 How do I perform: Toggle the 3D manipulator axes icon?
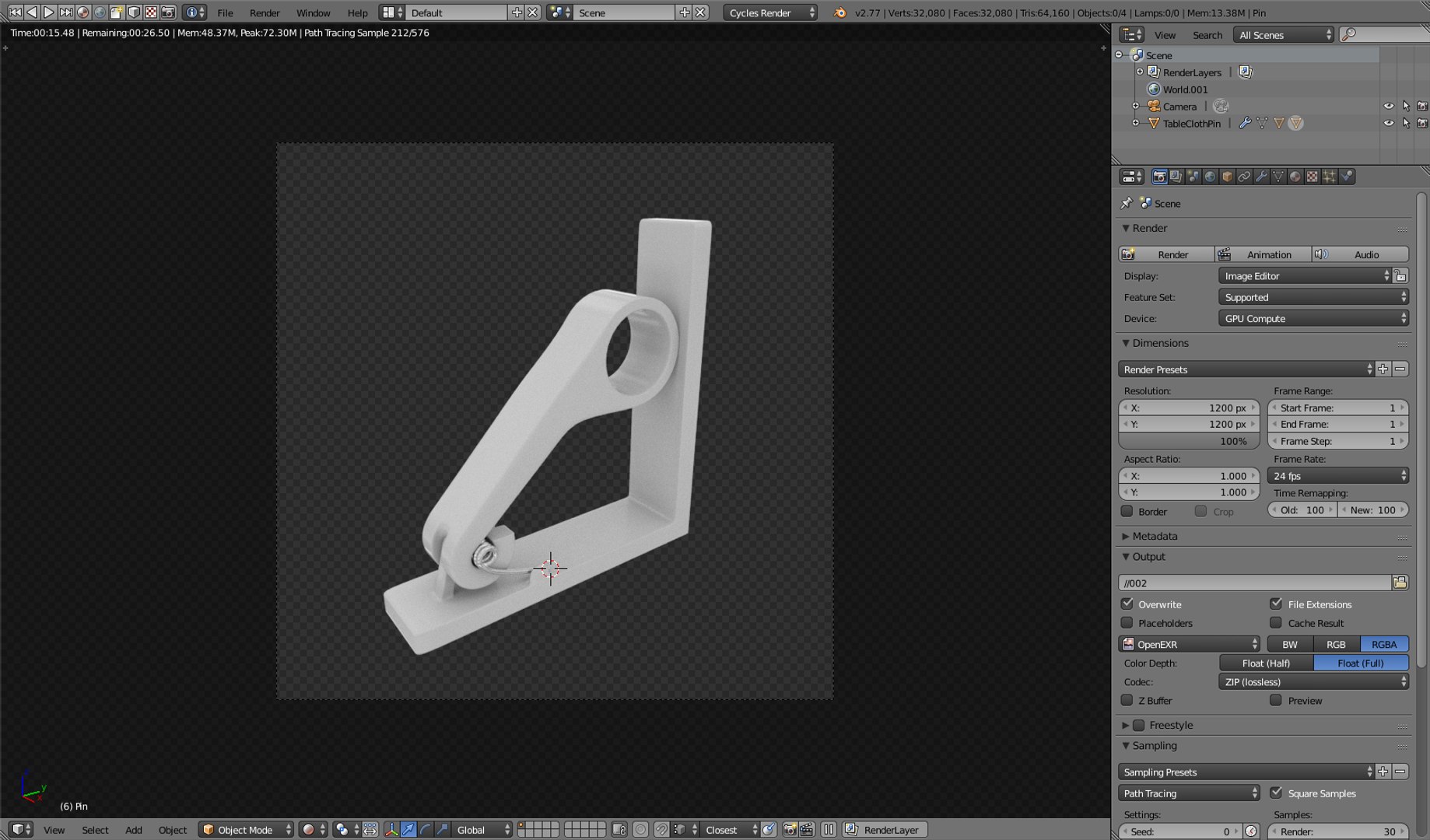click(391, 830)
